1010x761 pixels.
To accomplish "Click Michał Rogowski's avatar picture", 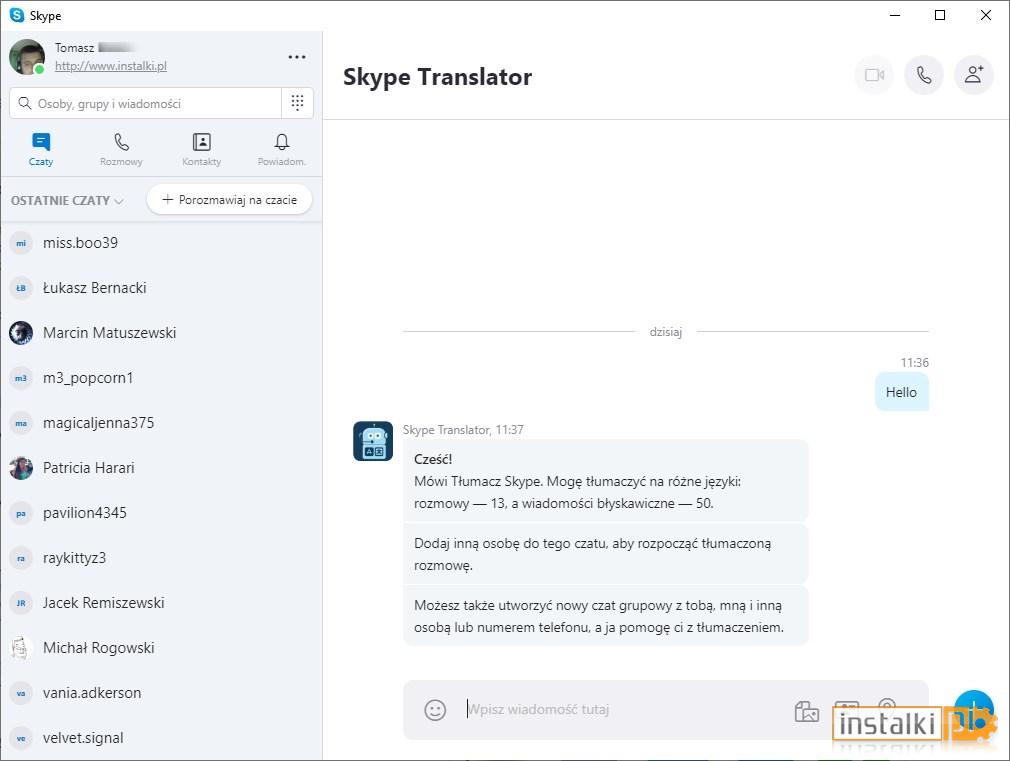I will pos(21,648).
